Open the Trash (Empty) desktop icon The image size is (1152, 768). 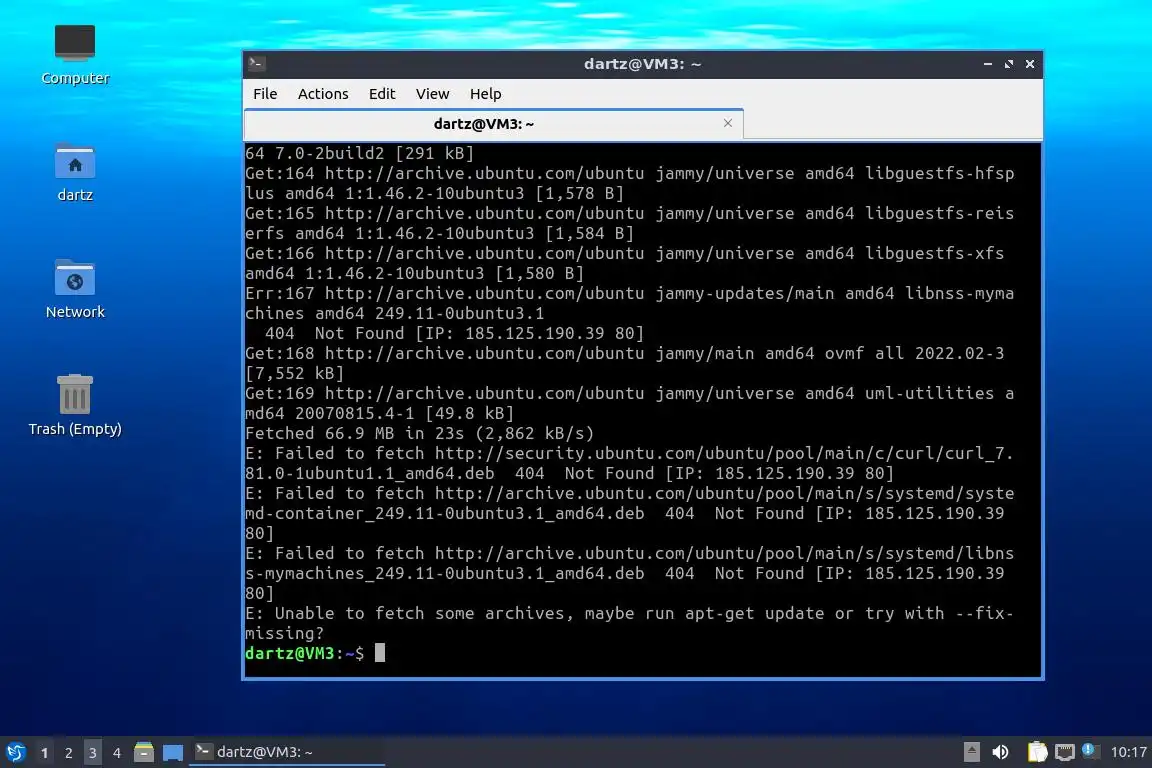coord(75,405)
